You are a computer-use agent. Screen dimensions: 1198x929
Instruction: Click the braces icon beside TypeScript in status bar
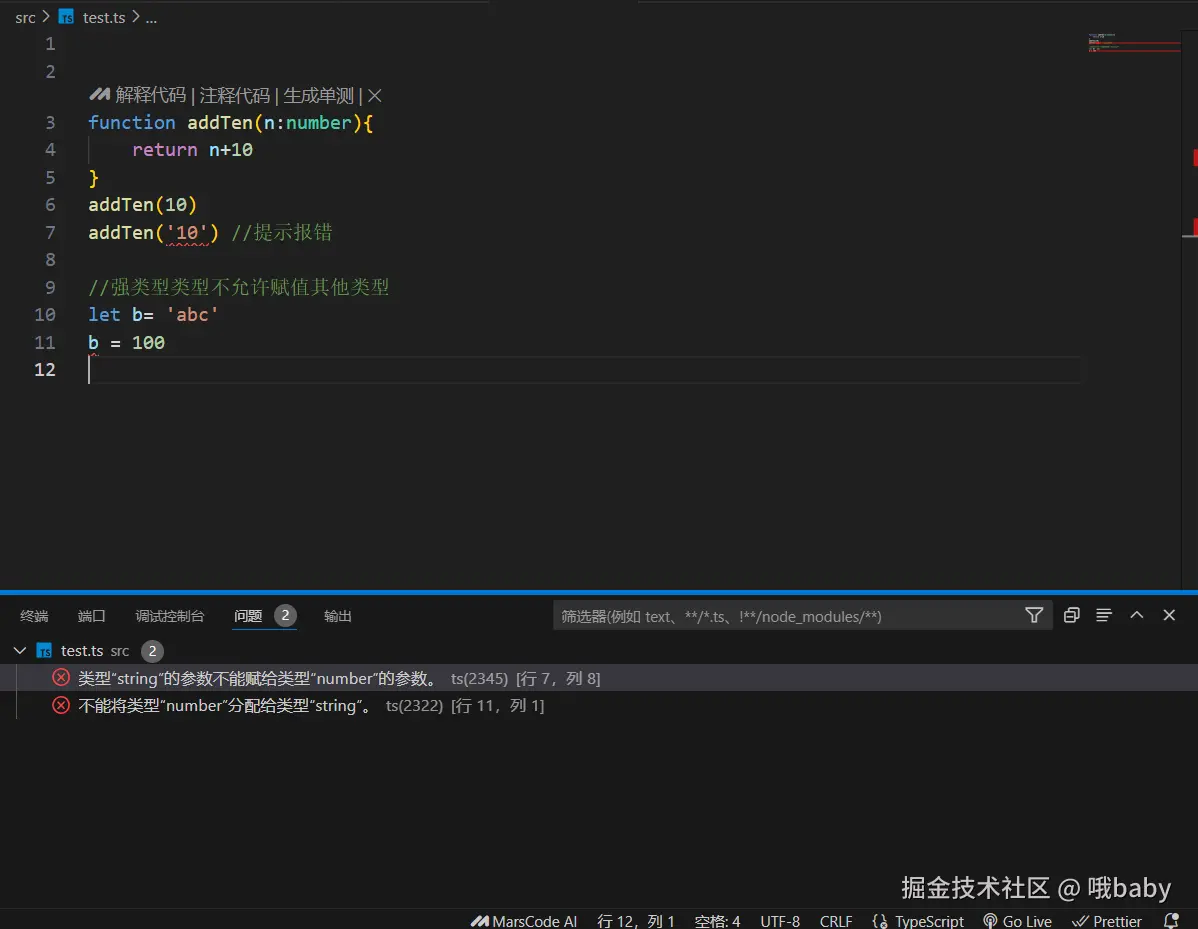[x=879, y=921]
